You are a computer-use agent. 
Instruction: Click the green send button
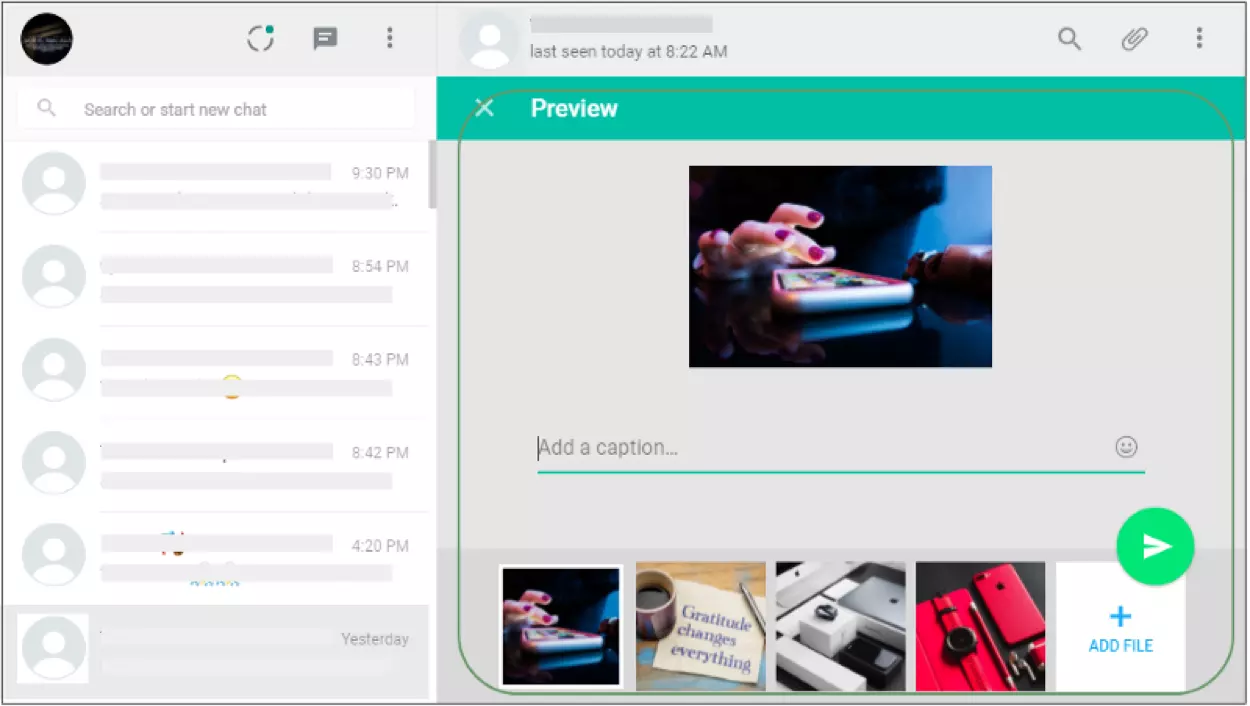1155,546
